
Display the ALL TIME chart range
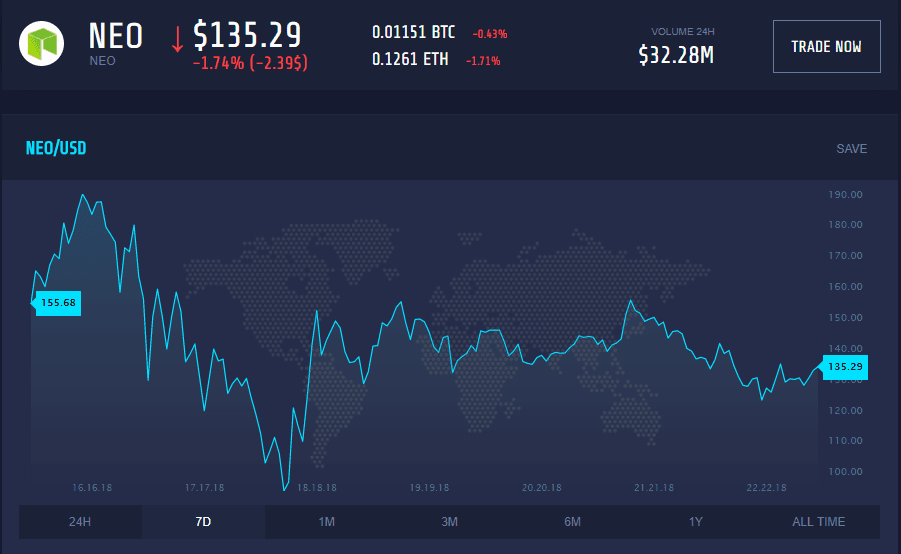coord(818,522)
